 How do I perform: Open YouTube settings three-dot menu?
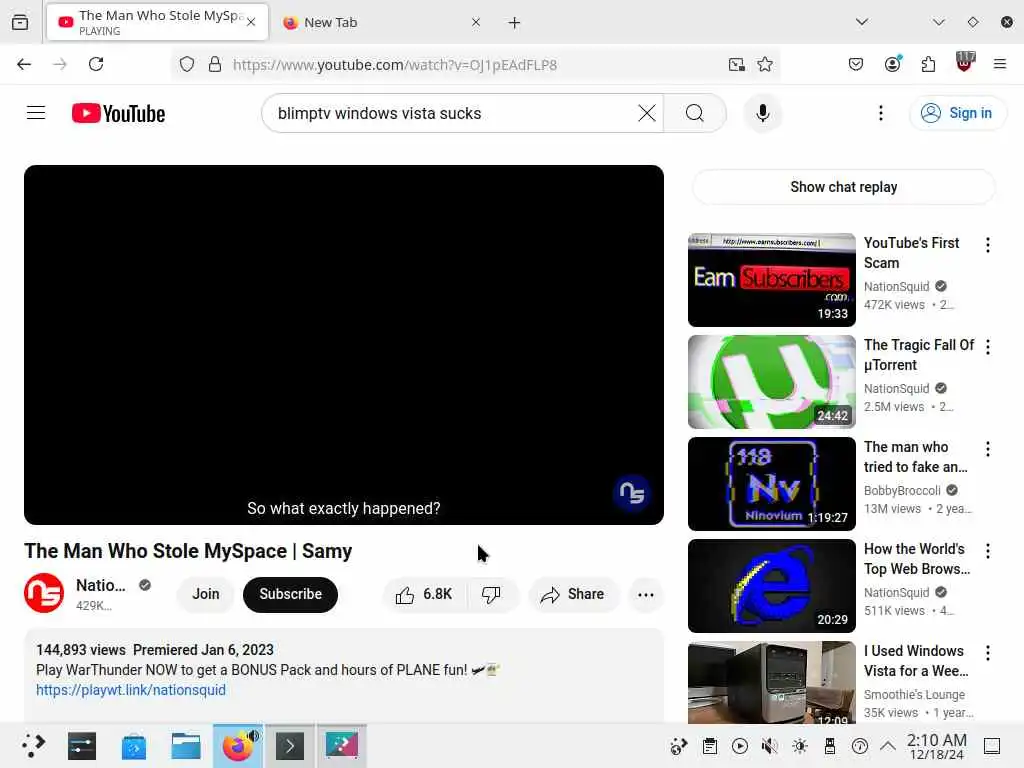coord(880,113)
